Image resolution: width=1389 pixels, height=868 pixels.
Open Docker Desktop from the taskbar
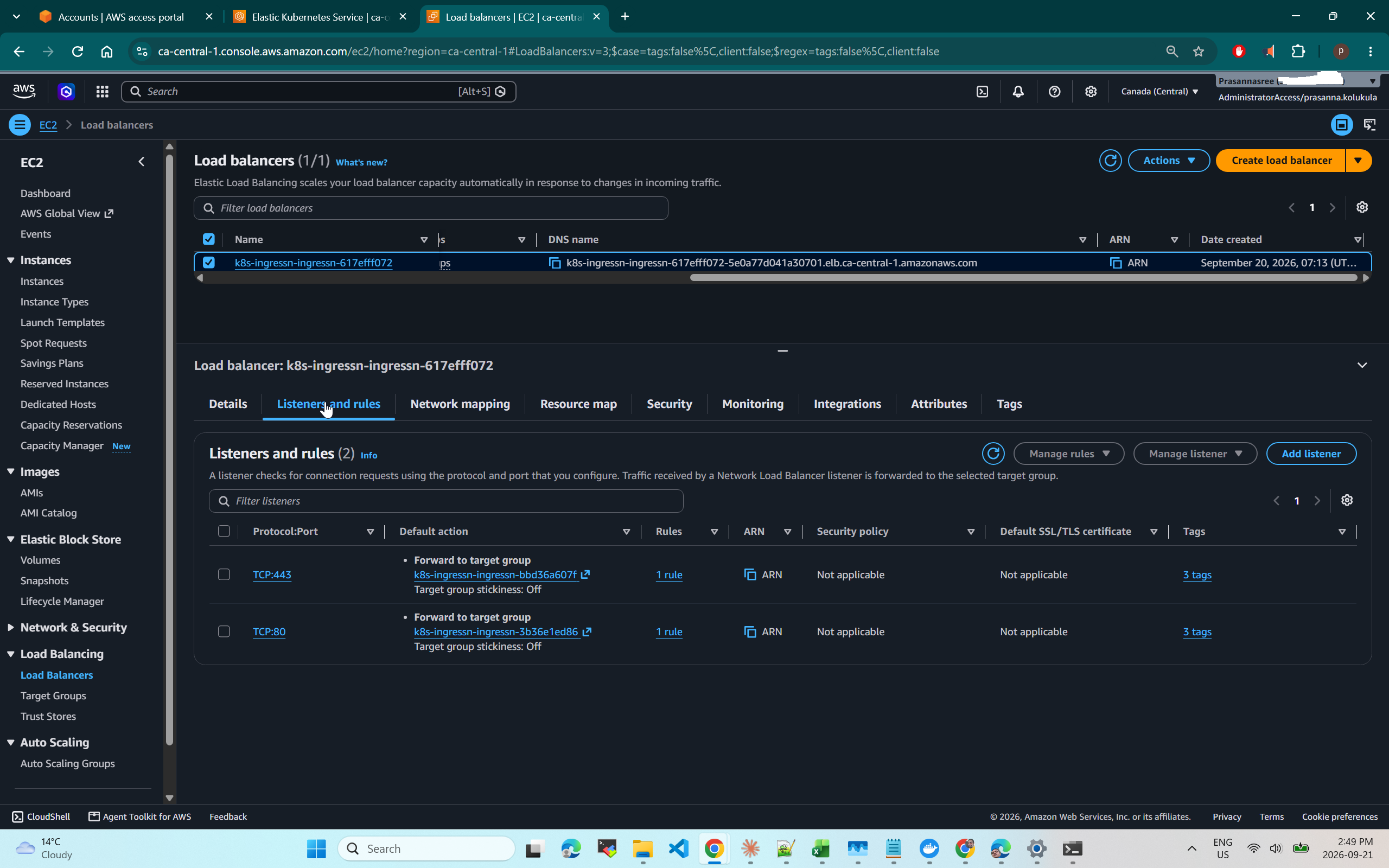click(929, 848)
